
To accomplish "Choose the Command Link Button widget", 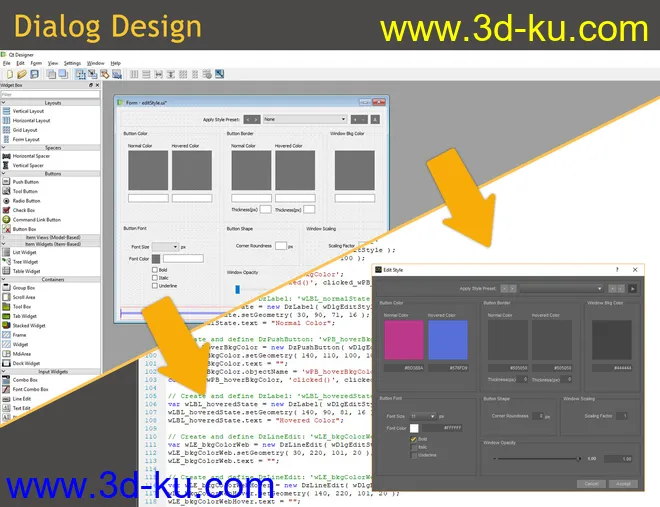I will click(x=36, y=220).
